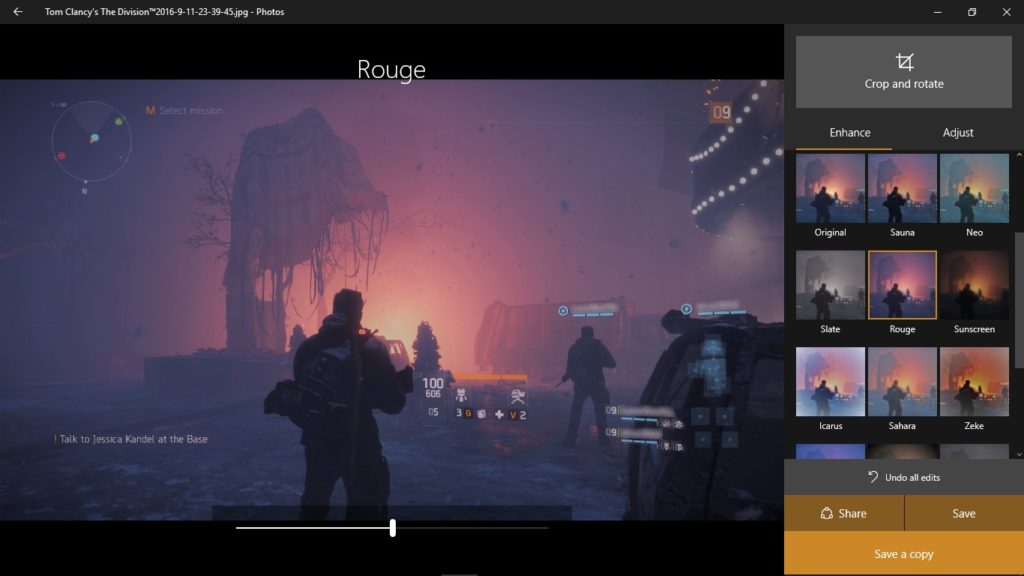1024x576 pixels.
Task: Click the filter list scrollbar
Action: pyautogui.click(x=1019, y=300)
